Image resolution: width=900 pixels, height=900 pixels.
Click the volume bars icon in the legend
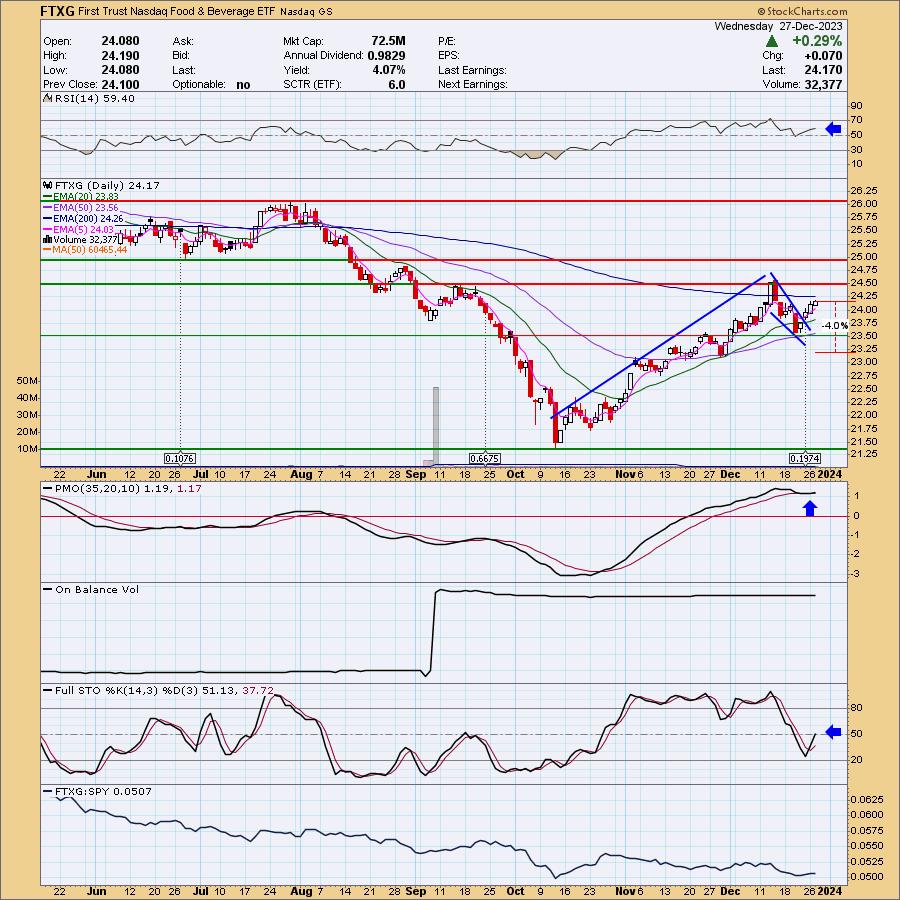click(x=48, y=239)
